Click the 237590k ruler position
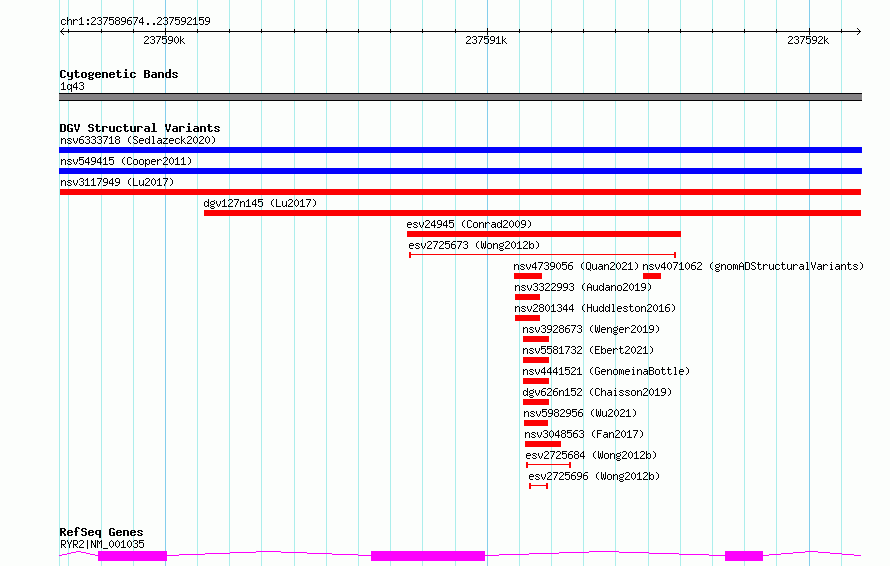The image size is (890, 566). point(164,40)
